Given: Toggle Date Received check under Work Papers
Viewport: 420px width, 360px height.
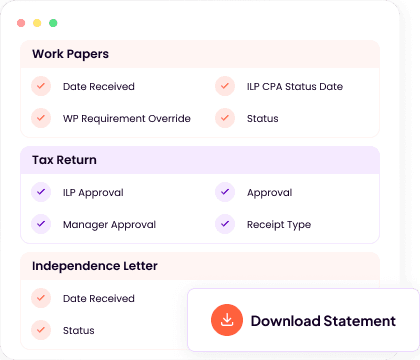Looking at the screenshot, I should click(x=41, y=86).
